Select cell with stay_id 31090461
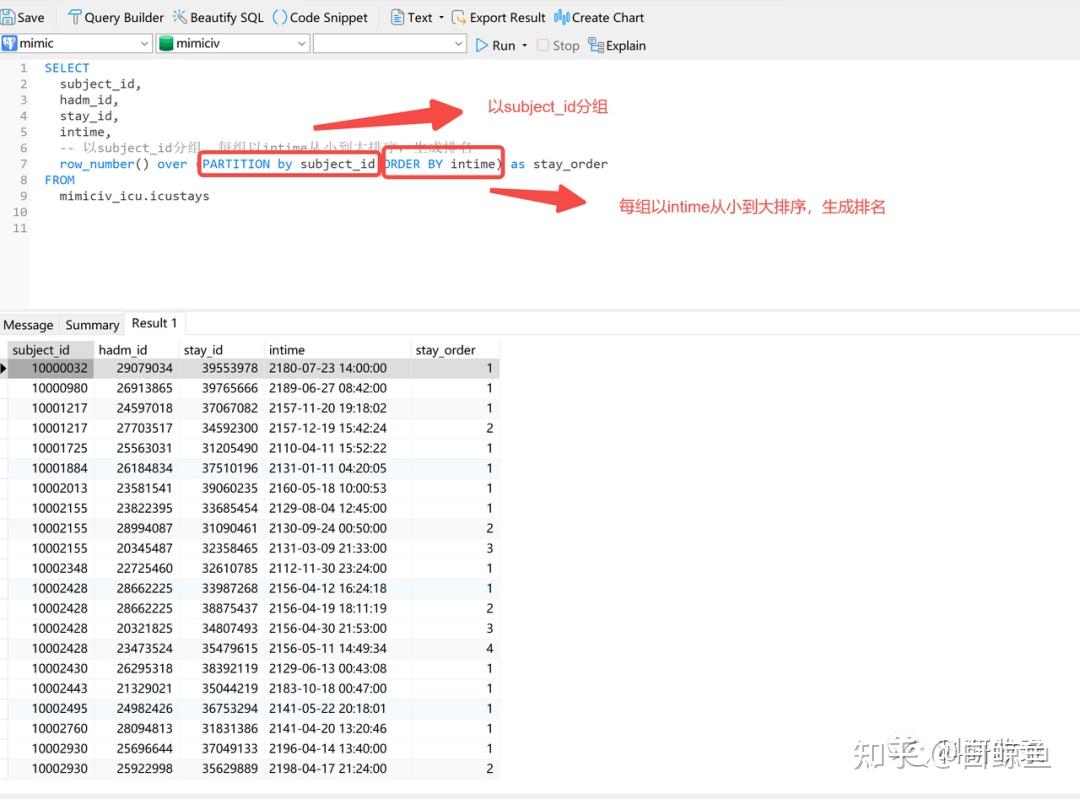This screenshot has height=799, width=1080. (221, 528)
